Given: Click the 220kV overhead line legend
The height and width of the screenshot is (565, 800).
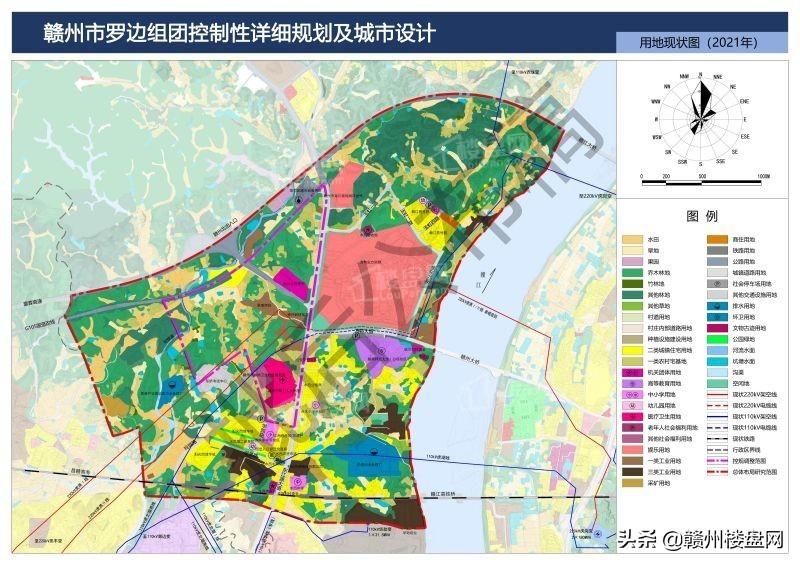Looking at the screenshot, I should tap(717, 394).
